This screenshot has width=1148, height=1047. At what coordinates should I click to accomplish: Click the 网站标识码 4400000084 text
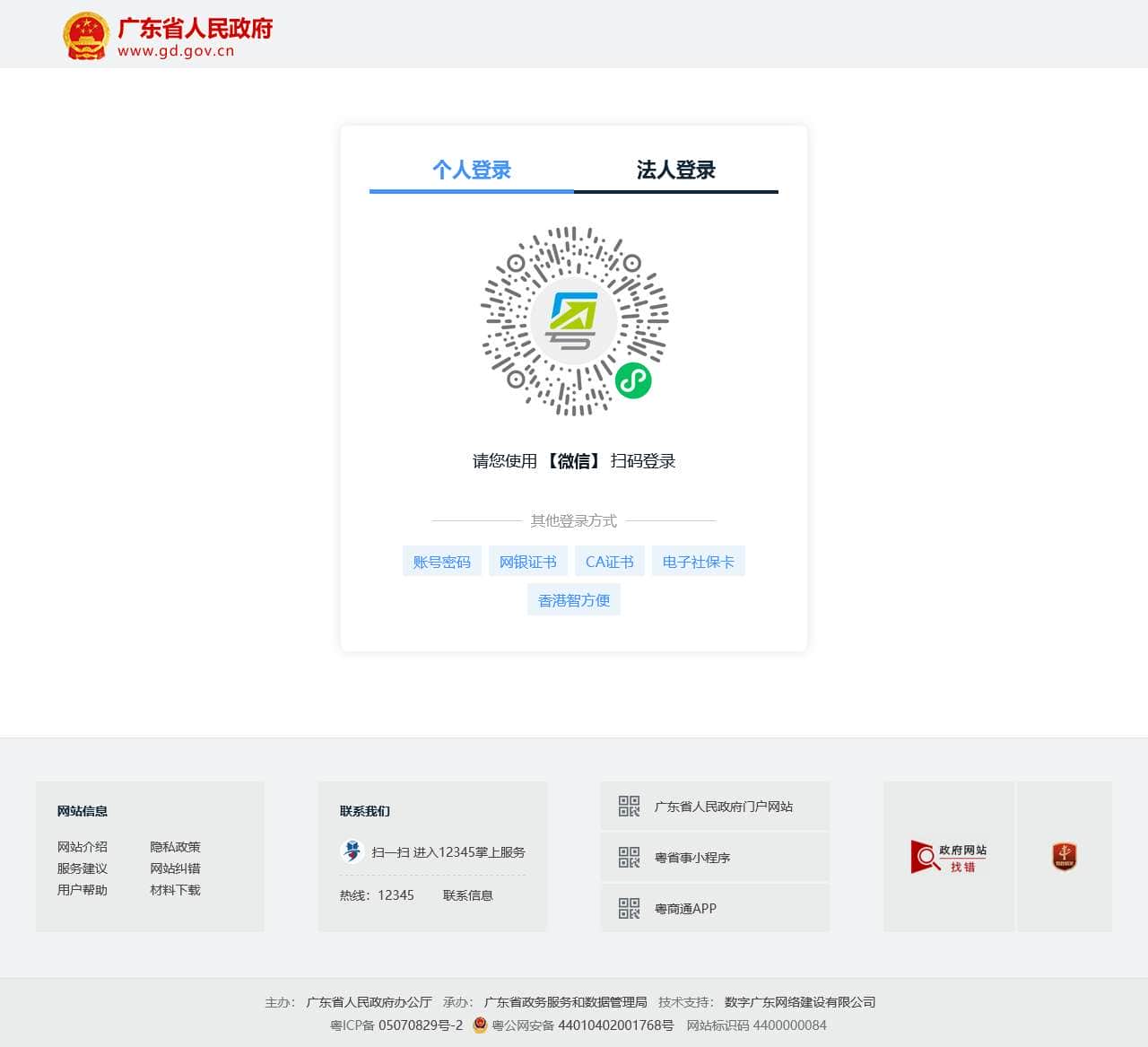pos(757,1025)
